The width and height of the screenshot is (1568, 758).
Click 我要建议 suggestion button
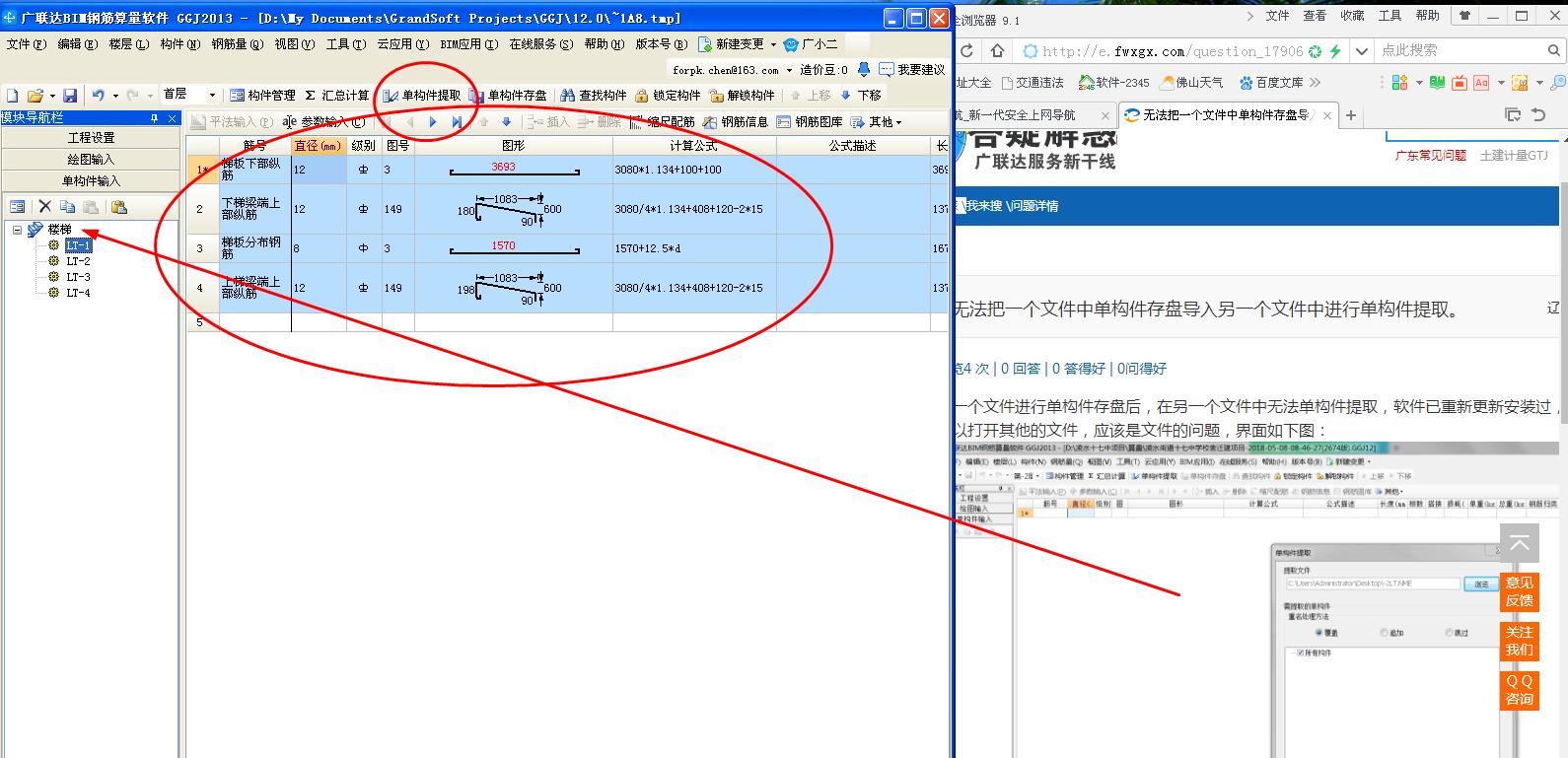click(x=912, y=69)
